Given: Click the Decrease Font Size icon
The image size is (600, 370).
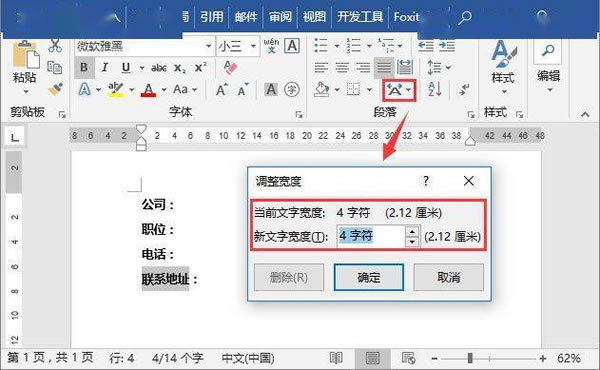Looking at the screenshot, I should click(x=242, y=90).
